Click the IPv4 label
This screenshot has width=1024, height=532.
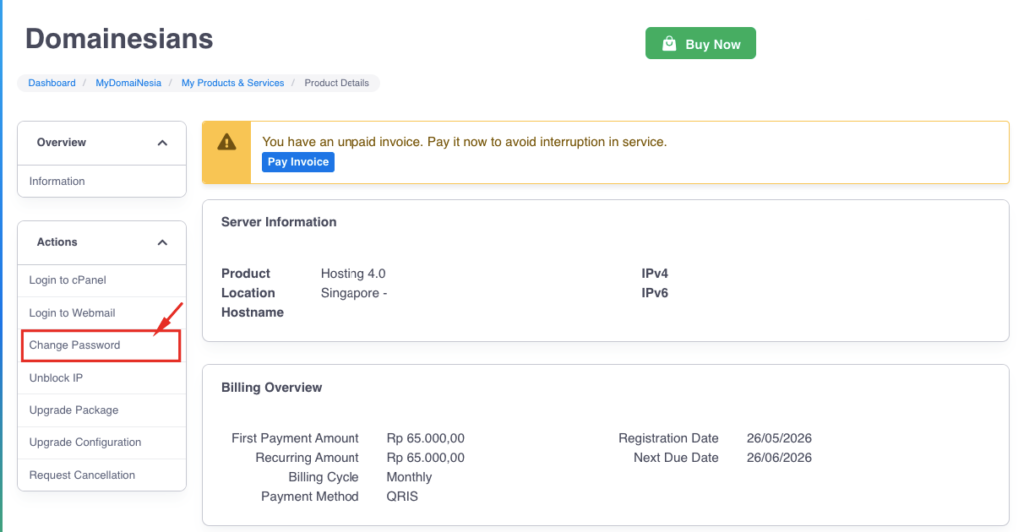pyautogui.click(x=654, y=274)
